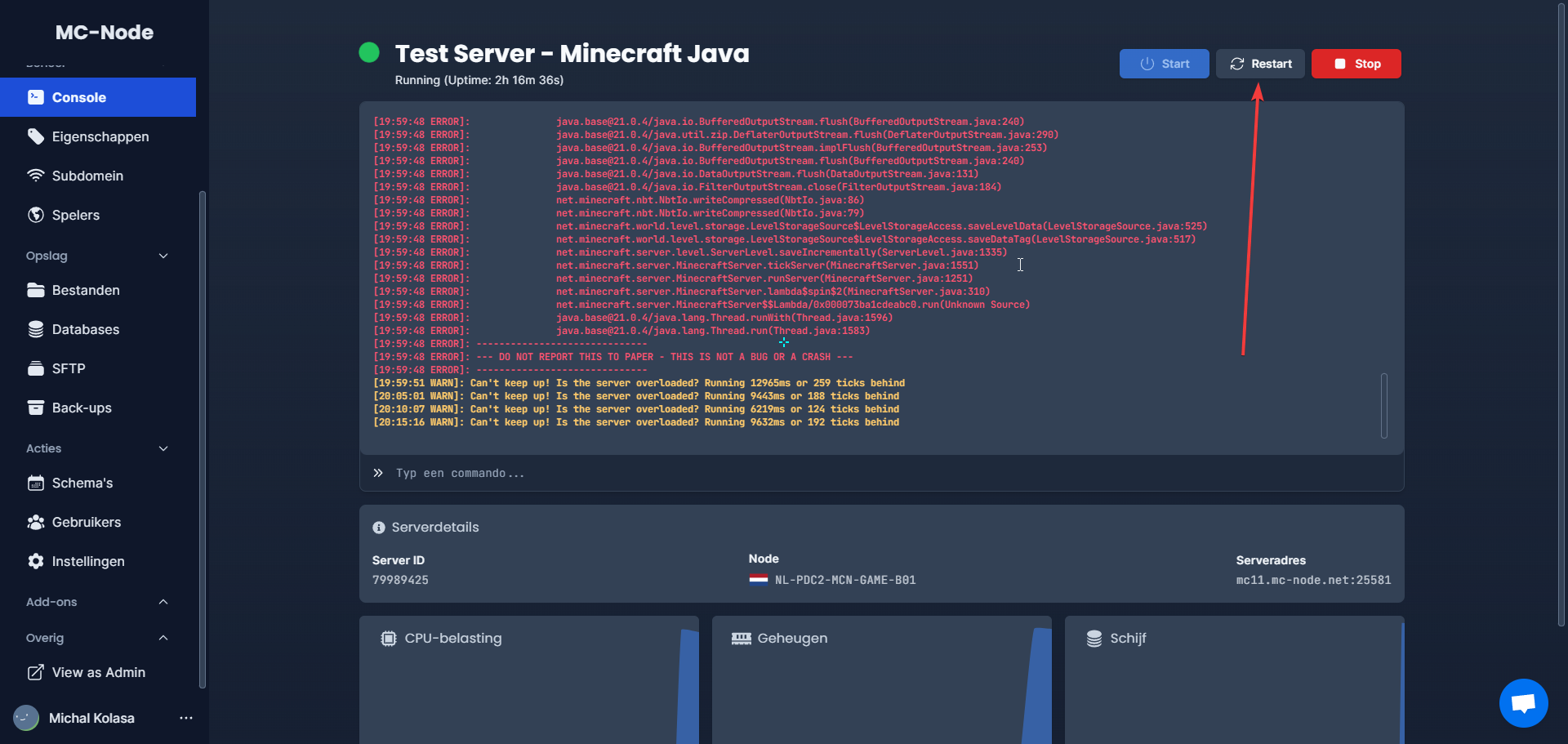
Task: Click the green server status indicator
Action: (369, 52)
